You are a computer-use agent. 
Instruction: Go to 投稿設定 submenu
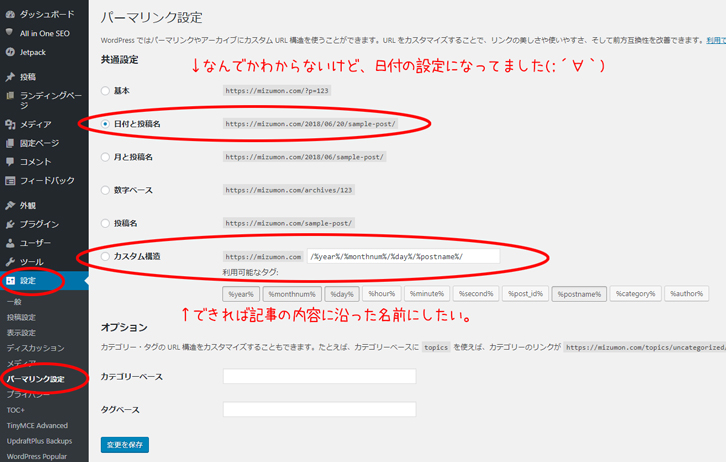pyautogui.click(x=21, y=317)
